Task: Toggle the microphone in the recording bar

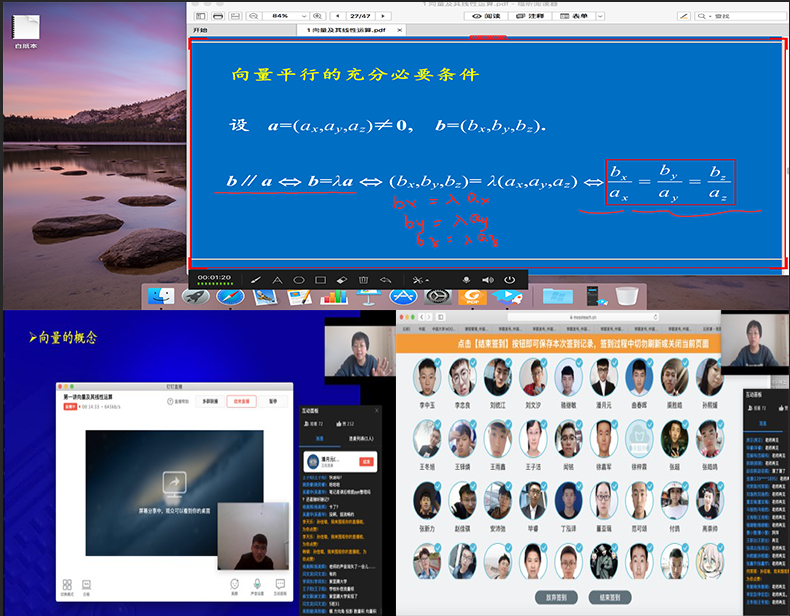Action: [466, 280]
